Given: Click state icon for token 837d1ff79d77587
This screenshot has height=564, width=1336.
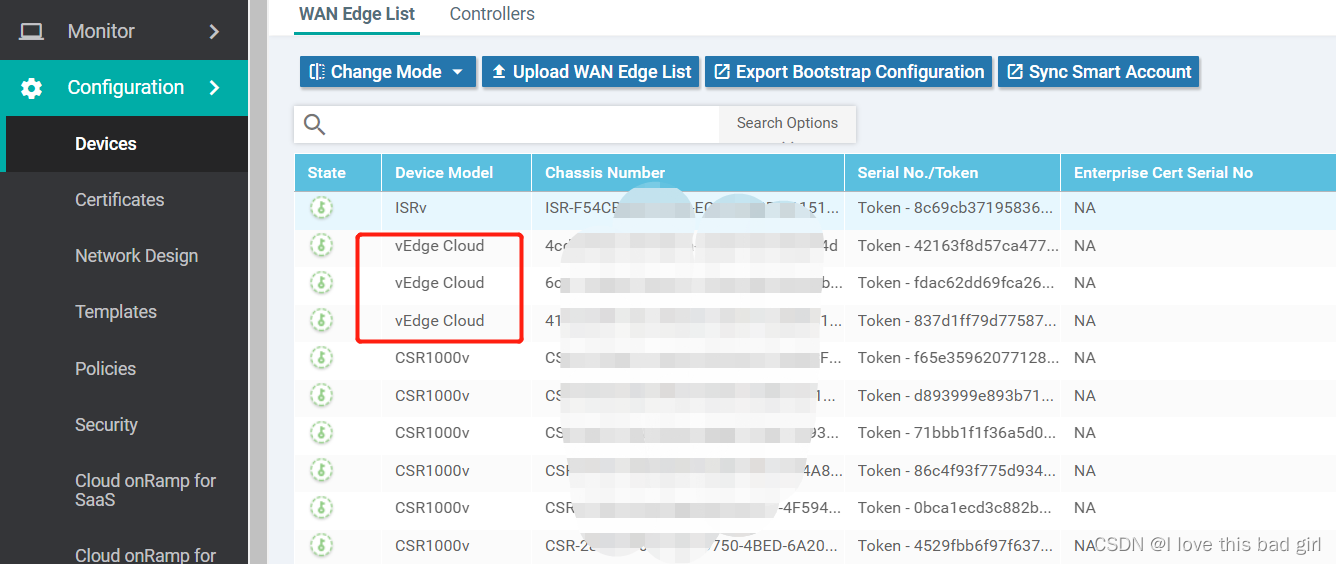Looking at the screenshot, I should [321, 321].
